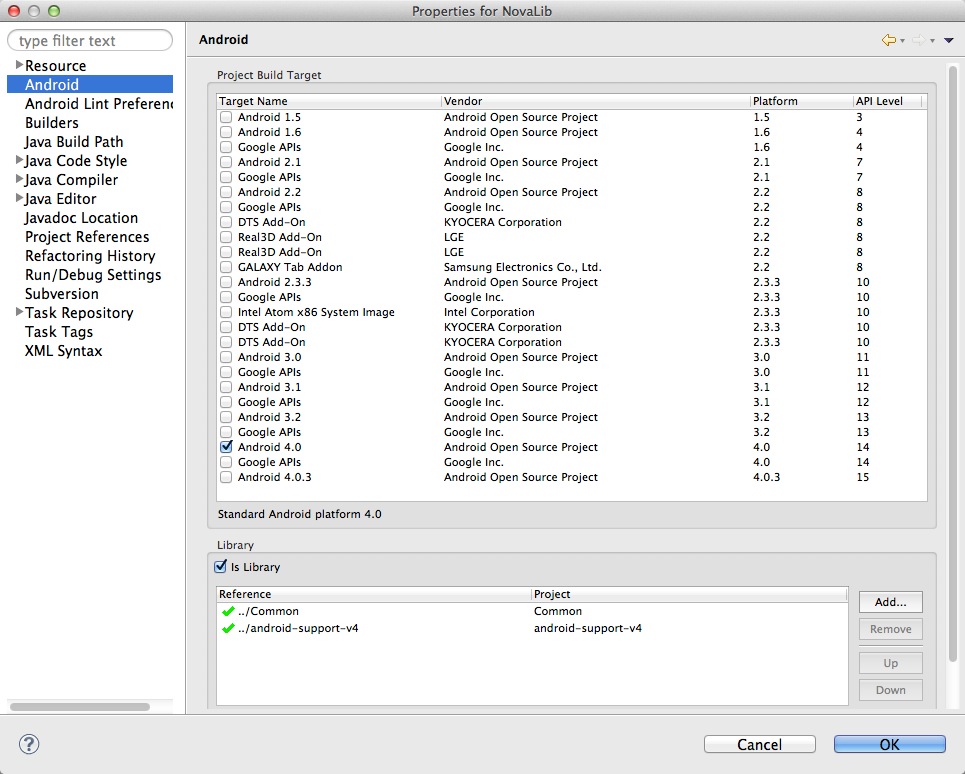Open the Java Build Path page
The image size is (965, 774).
tap(74, 142)
